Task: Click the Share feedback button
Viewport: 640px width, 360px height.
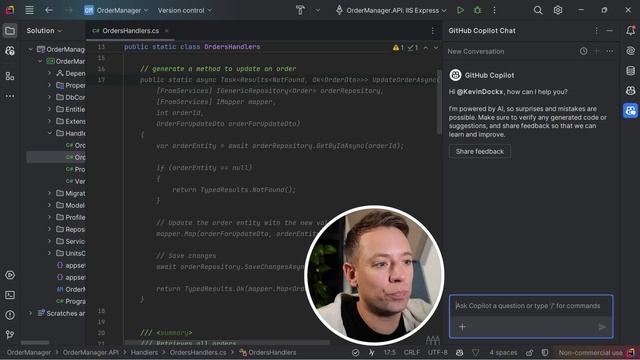Action: coord(480,151)
